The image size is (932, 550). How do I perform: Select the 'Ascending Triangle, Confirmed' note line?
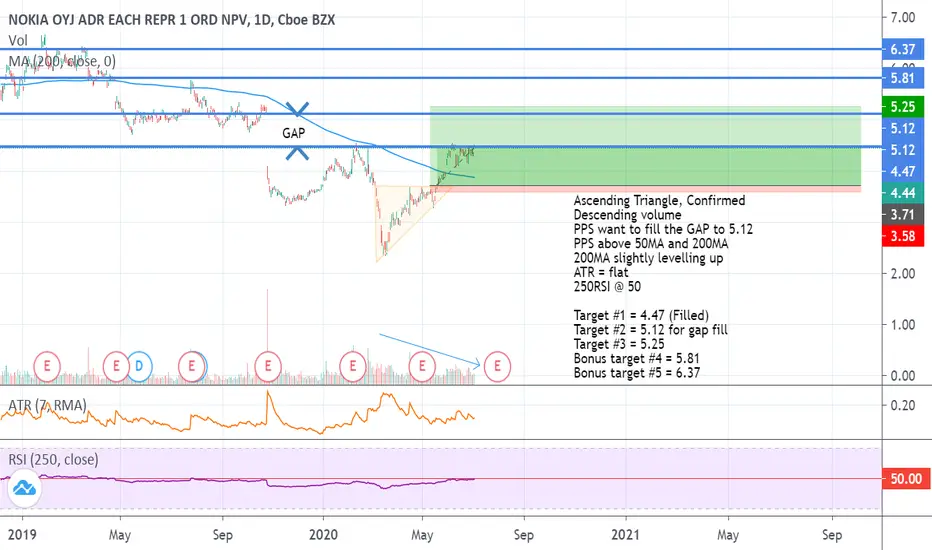tap(659, 200)
